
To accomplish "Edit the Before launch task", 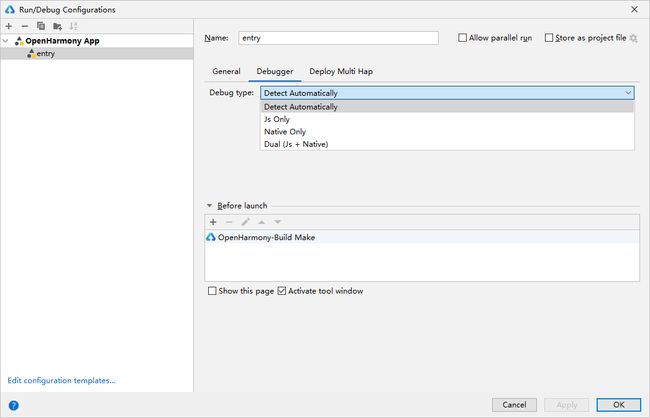I will point(245,222).
